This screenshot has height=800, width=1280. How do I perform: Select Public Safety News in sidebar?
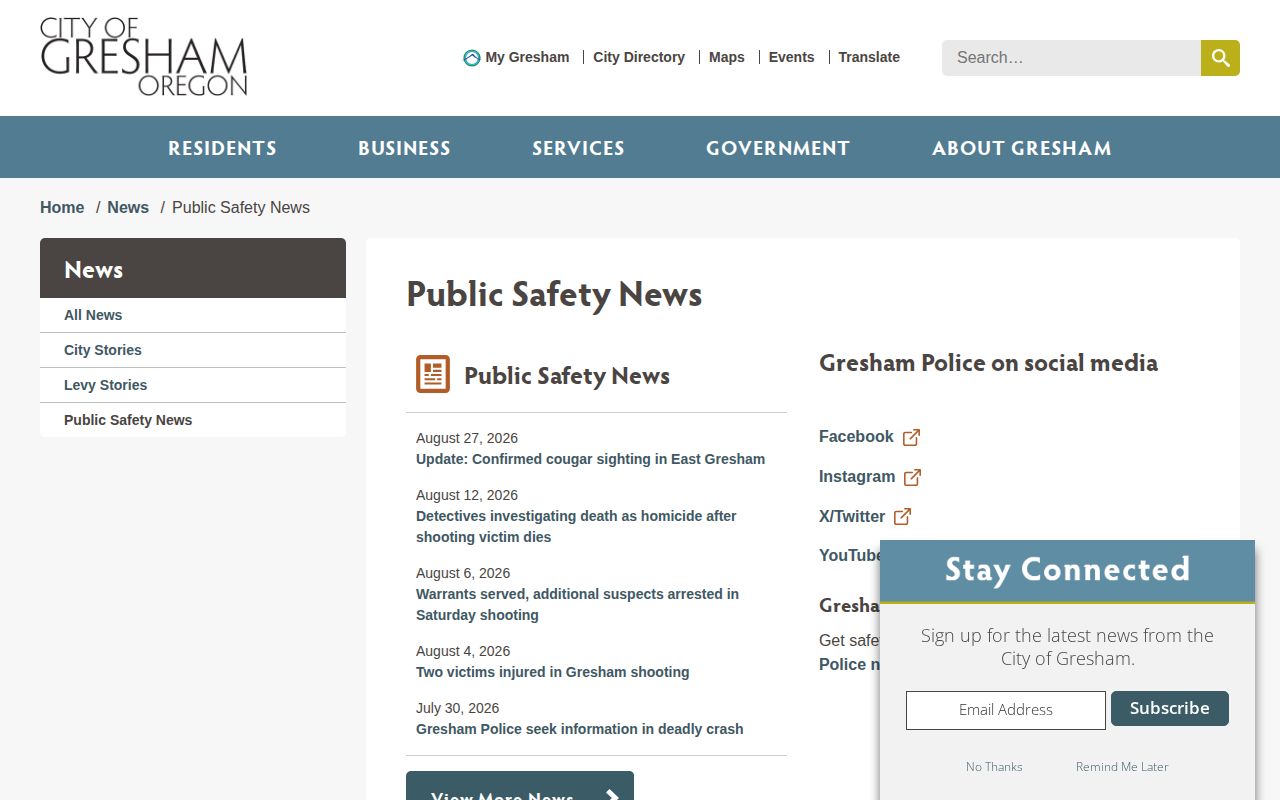[193, 420]
